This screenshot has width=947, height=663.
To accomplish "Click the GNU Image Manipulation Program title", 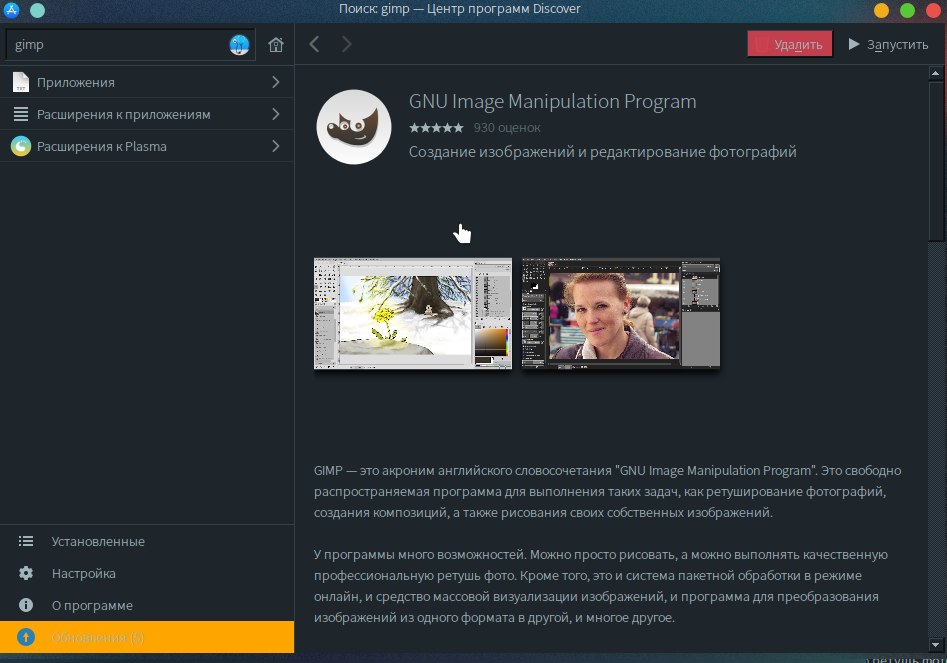I will [x=553, y=101].
